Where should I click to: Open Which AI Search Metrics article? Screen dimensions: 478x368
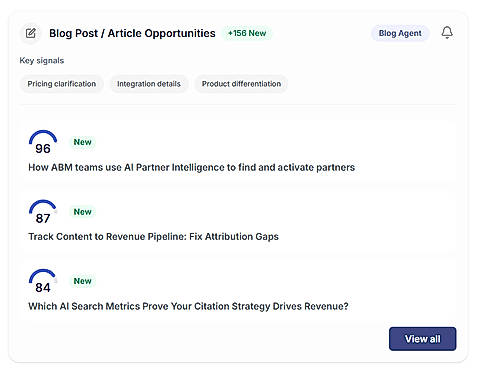pos(188,306)
